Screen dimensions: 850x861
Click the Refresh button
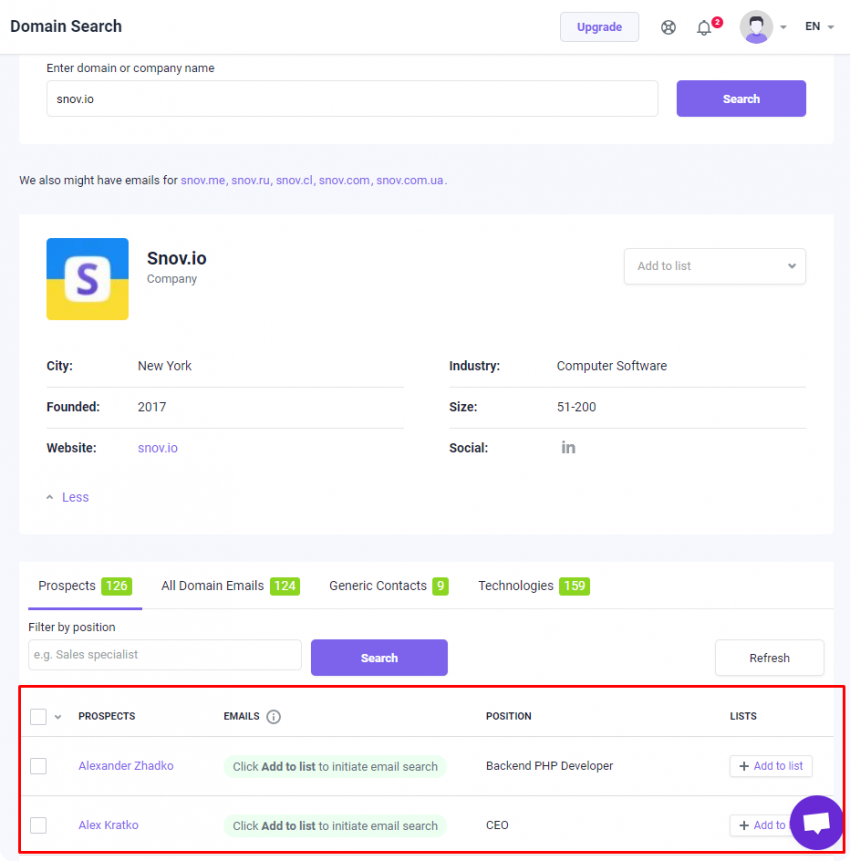point(769,658)
